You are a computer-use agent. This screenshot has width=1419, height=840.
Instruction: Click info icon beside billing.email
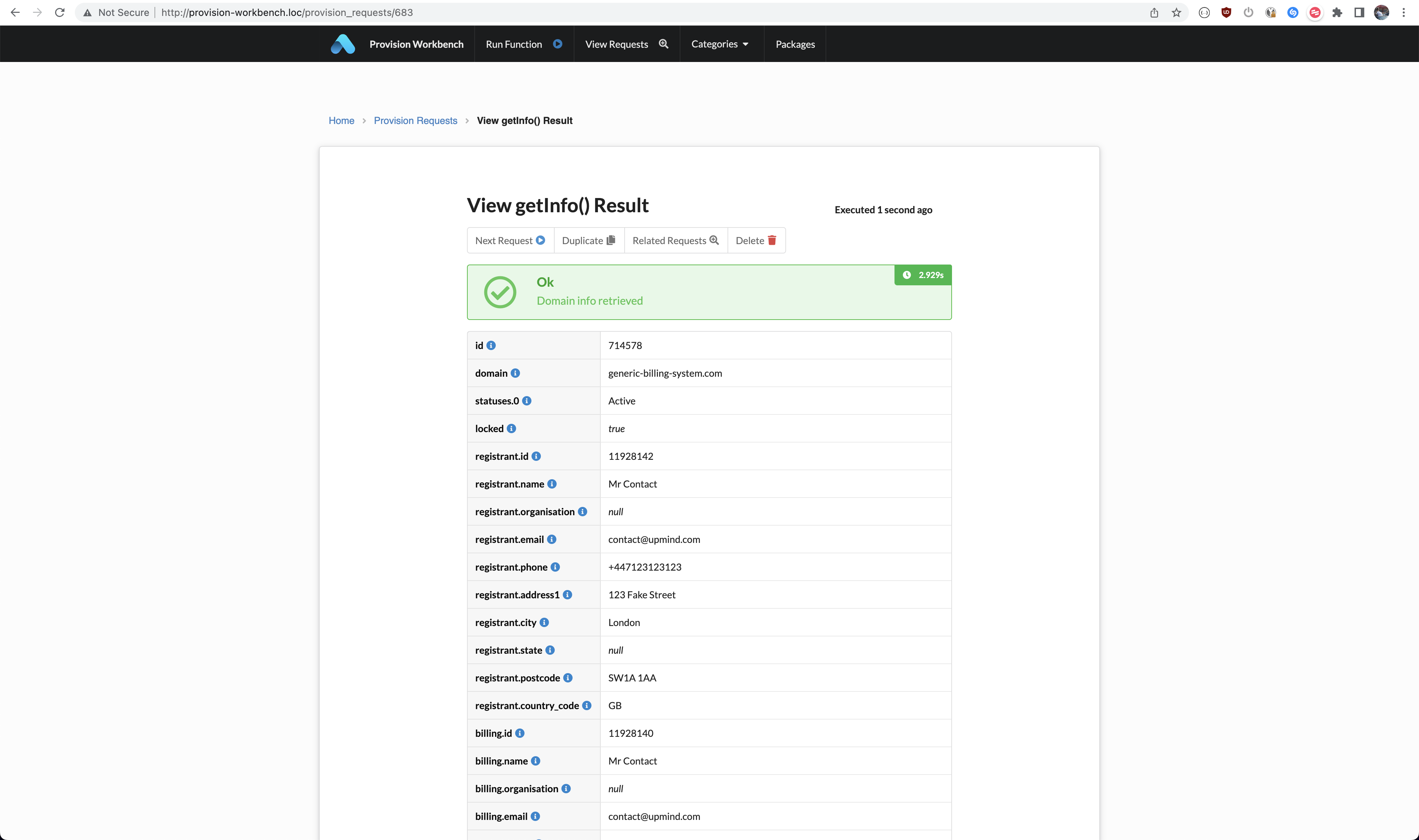click(535, 817)
